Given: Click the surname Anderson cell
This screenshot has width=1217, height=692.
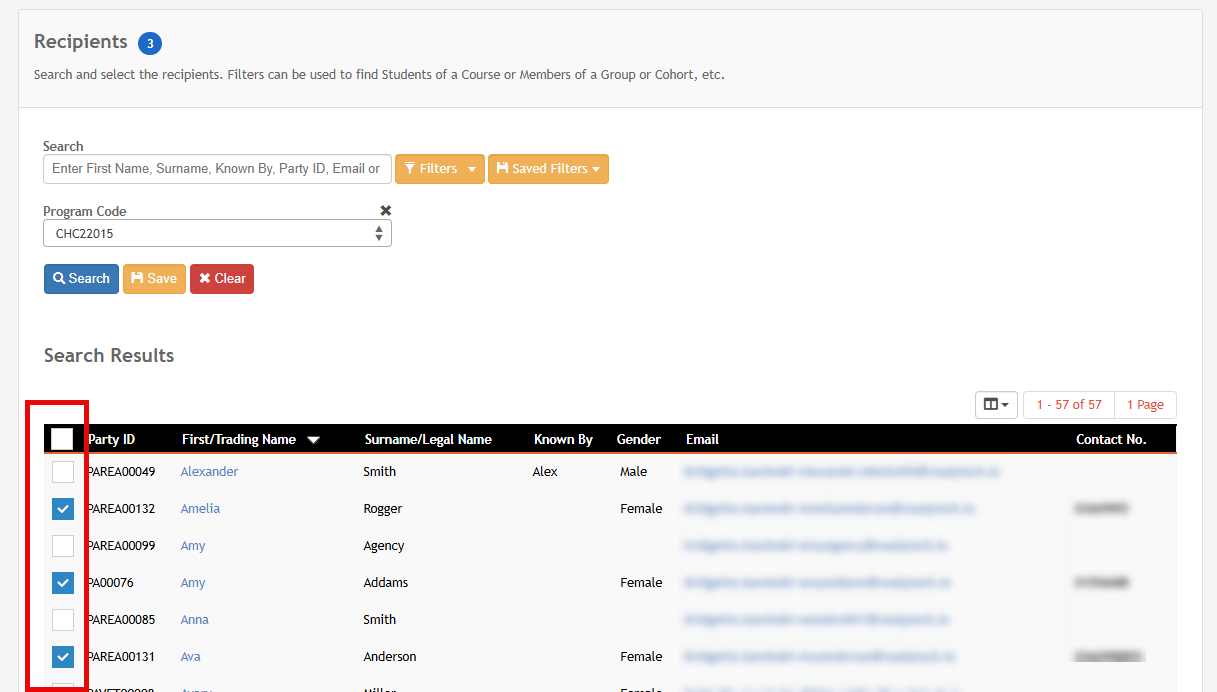Looking at the screenshot, I should [x=390, y=657].
